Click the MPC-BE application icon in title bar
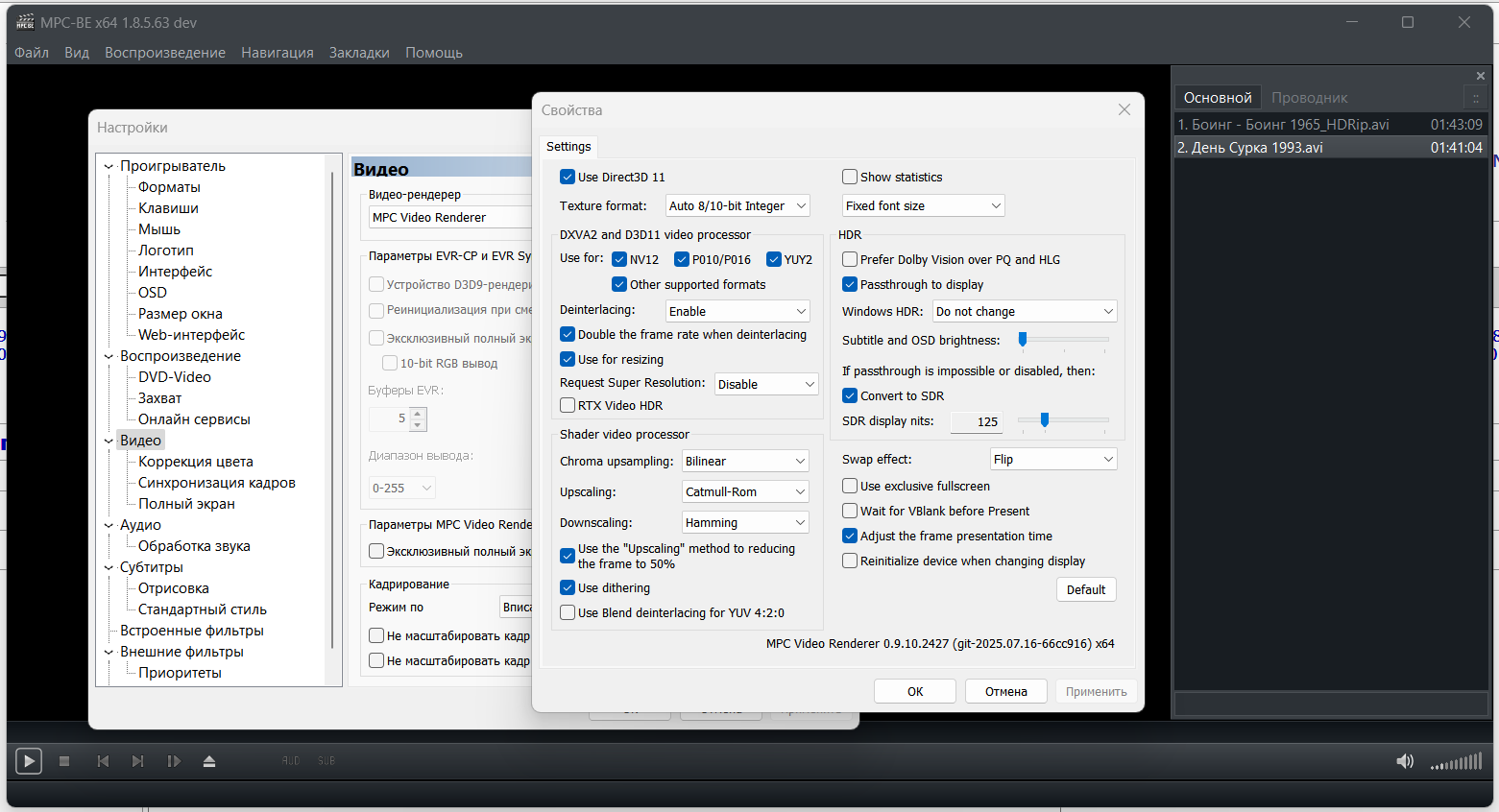Screen dimensions: 1499x812 tap(26, 22)
